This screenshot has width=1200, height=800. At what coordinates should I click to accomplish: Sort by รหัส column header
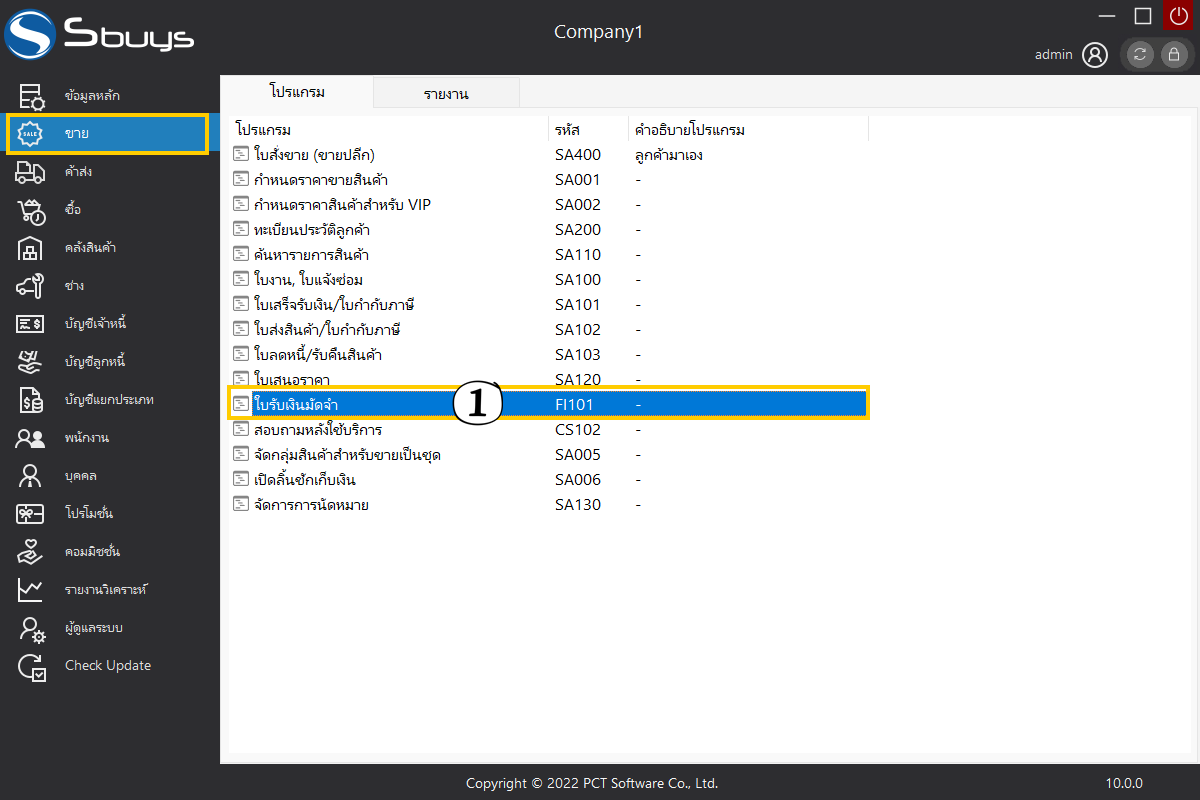click(x=568, y=130)
